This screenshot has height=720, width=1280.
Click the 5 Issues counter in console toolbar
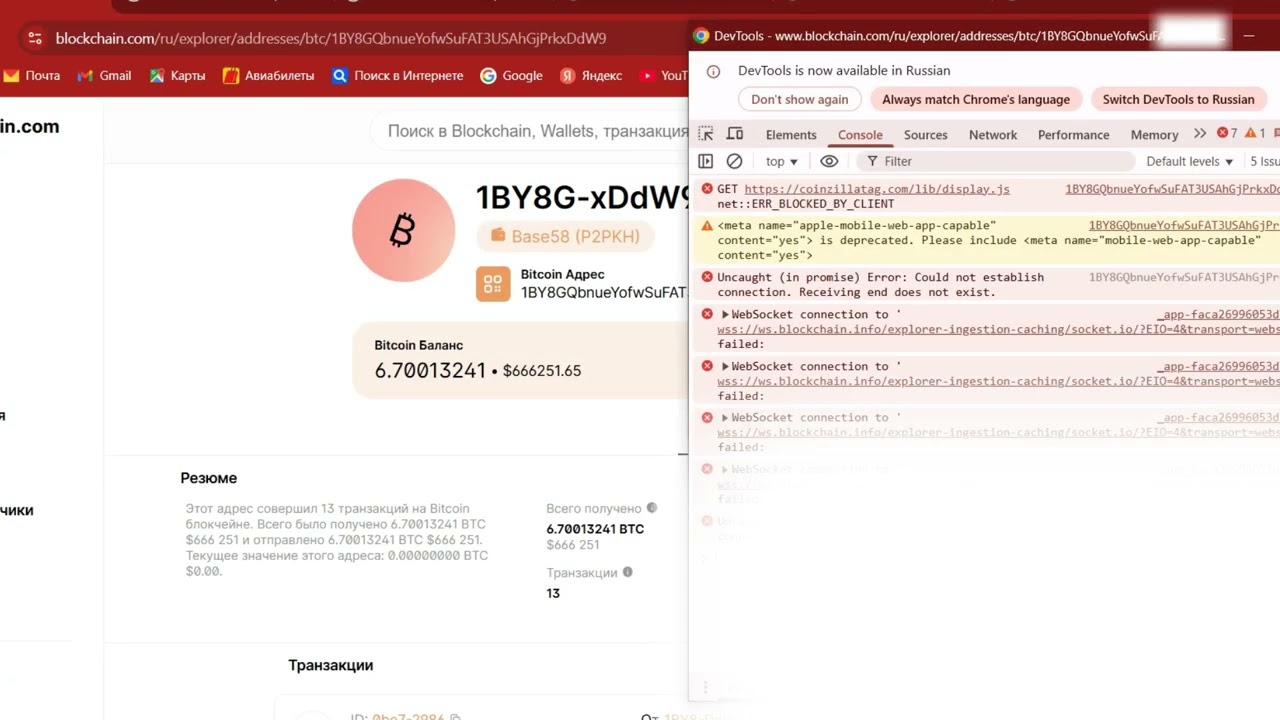pos(1264,161)
